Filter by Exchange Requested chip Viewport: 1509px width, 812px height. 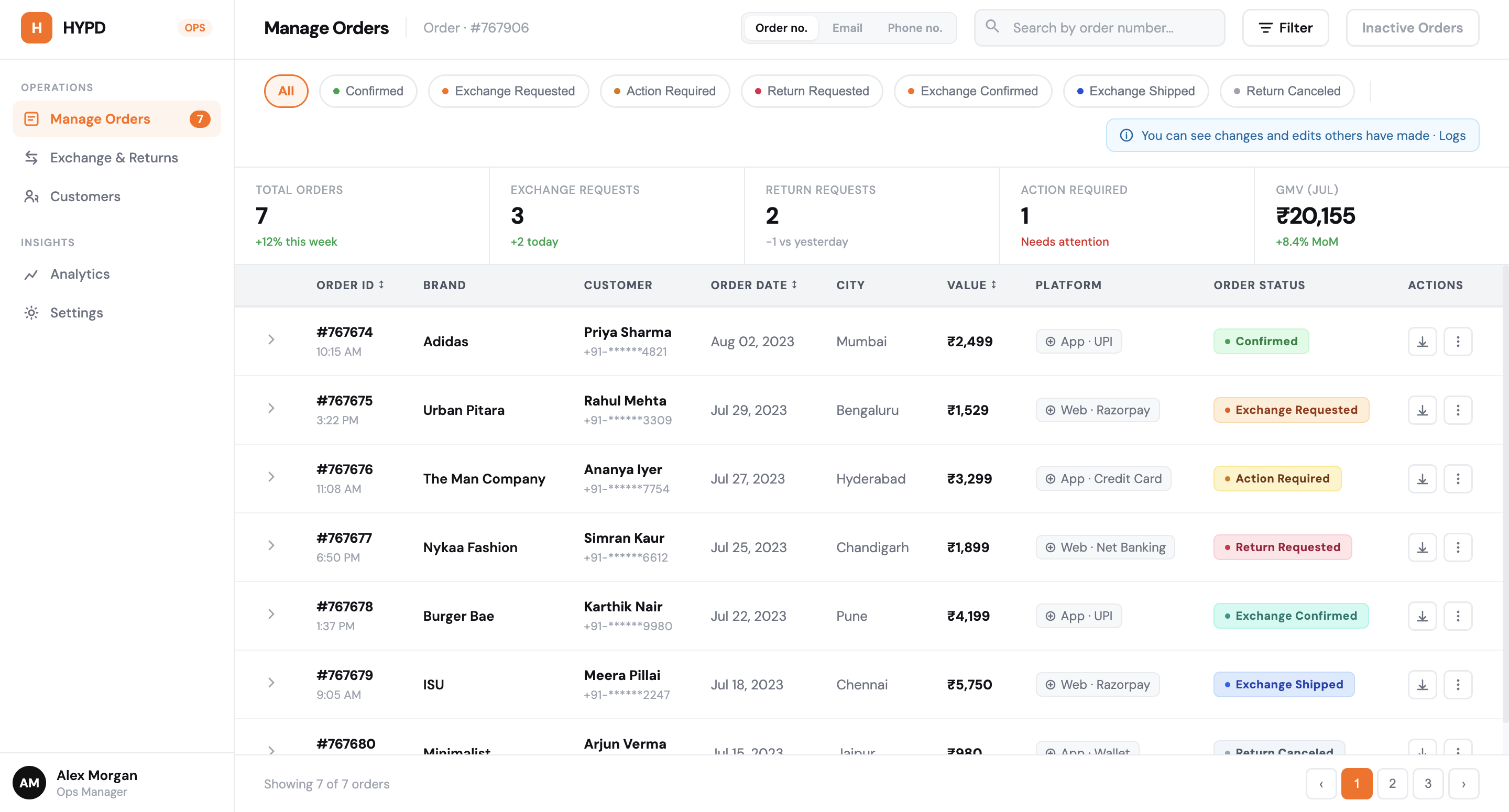pos(508,91)
